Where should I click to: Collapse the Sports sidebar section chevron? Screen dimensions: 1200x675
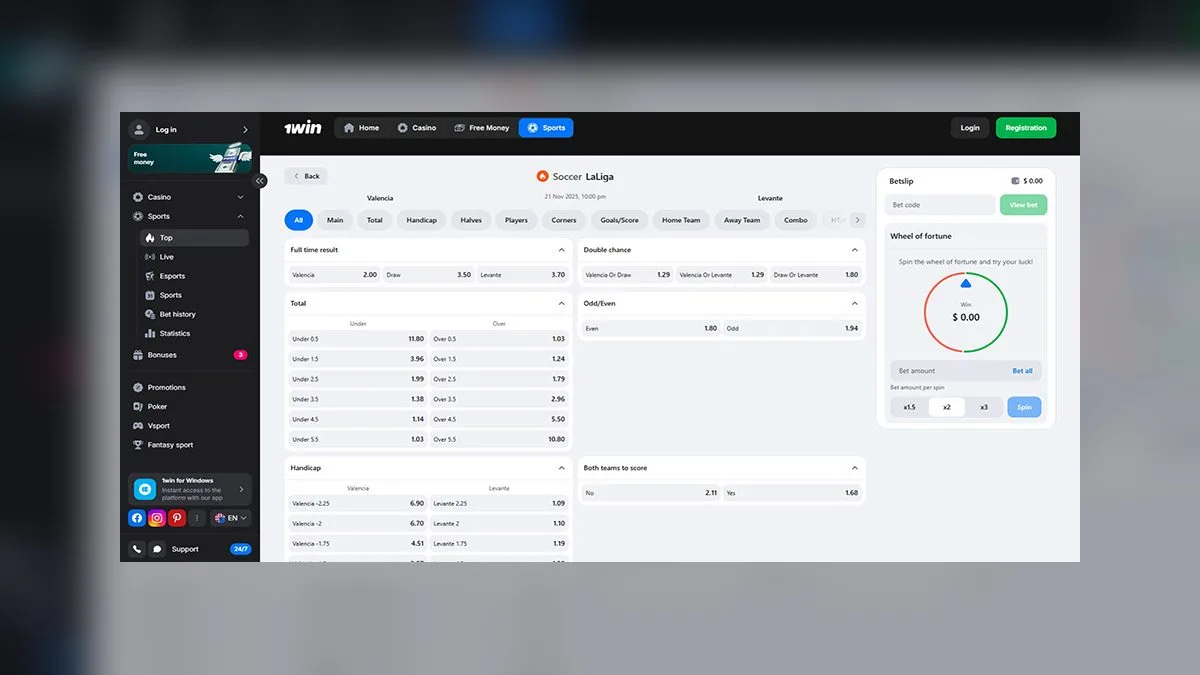(241, 216)
